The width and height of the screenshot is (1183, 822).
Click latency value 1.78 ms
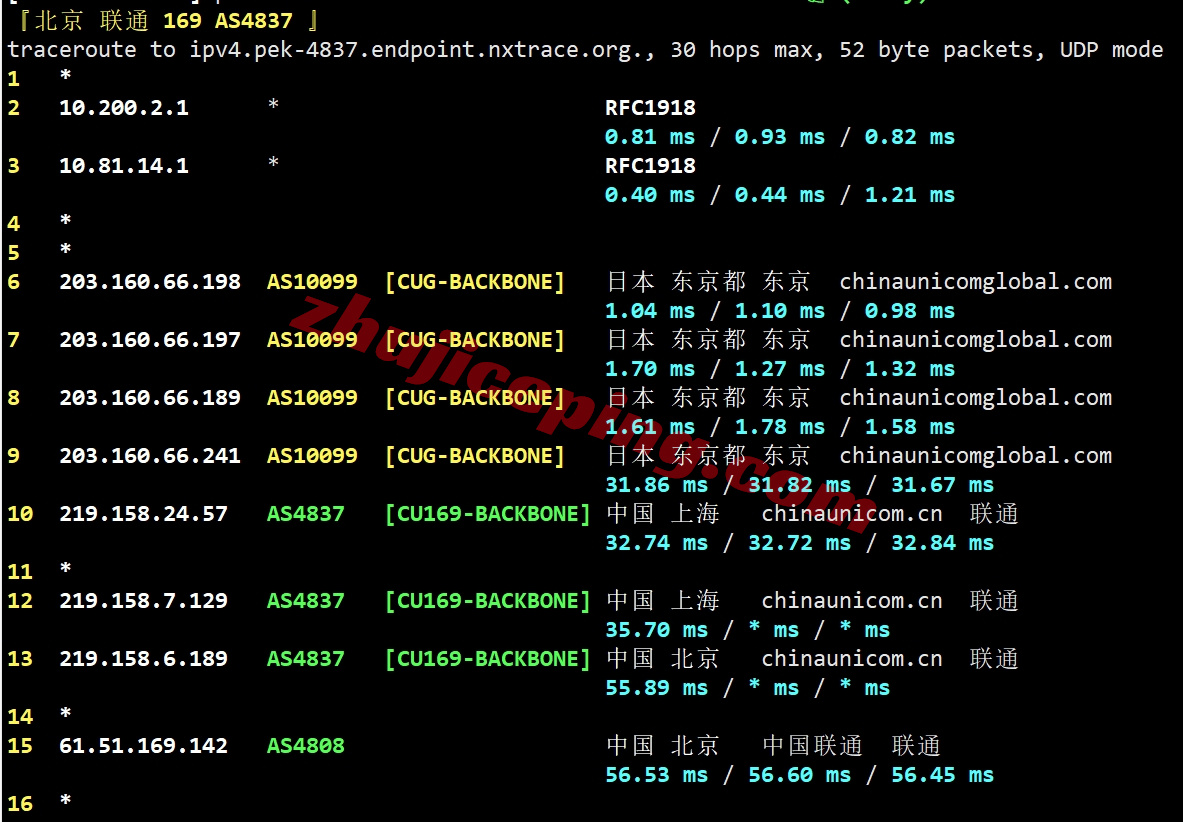click(780, 428)
